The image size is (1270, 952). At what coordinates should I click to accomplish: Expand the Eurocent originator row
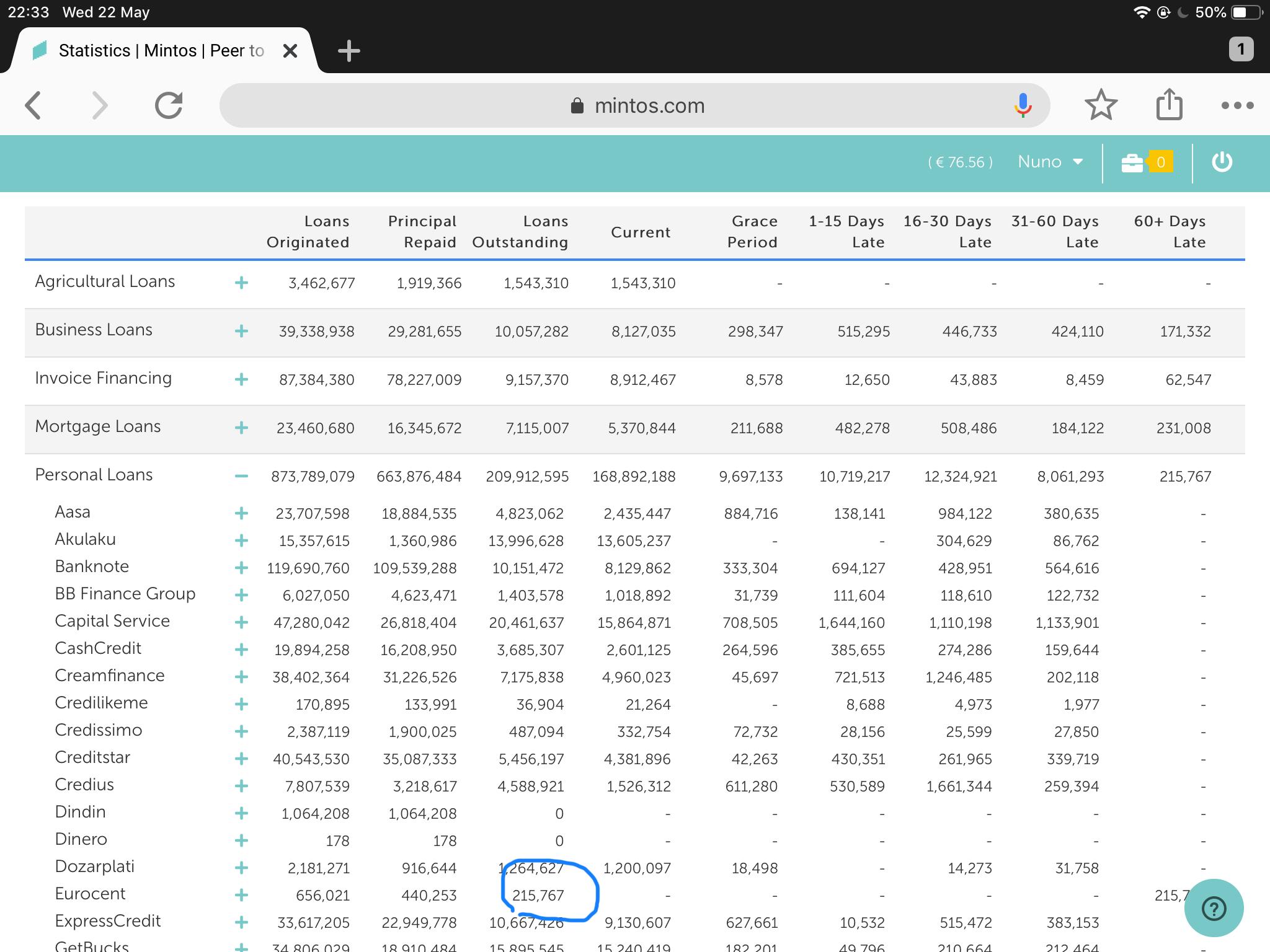[241, 895]
